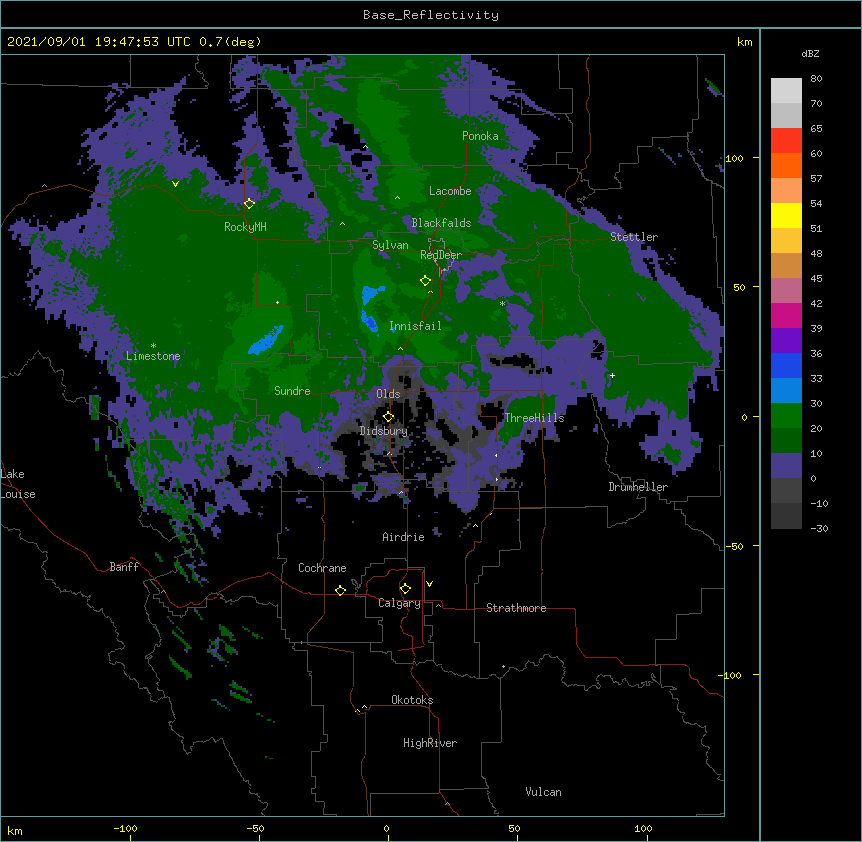The width and height of the screenshot is (862, 842).
Task: Click the blue echo patch east of Limestone
Action: 266,340
